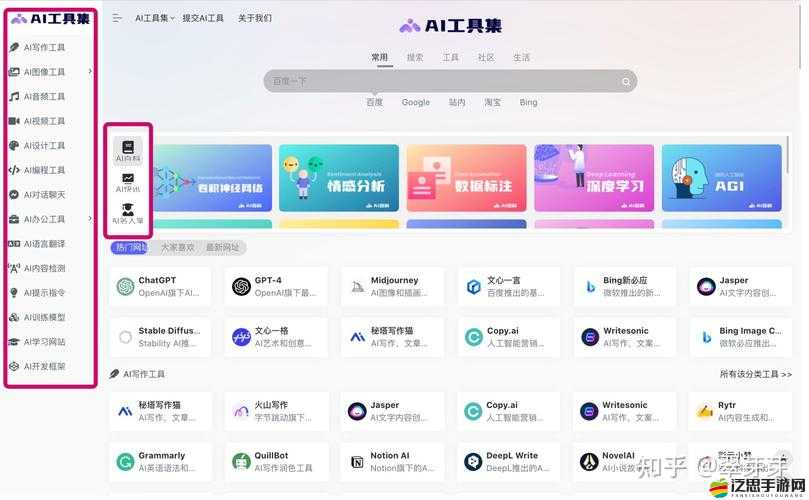The height and width of the screenshot is (500, 809).
Task: Open AI视频工具 camera sidebar item
Action: [38, 121]
